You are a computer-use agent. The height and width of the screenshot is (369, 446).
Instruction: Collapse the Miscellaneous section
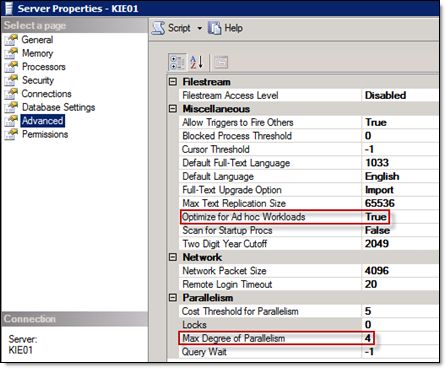point(173,109)
